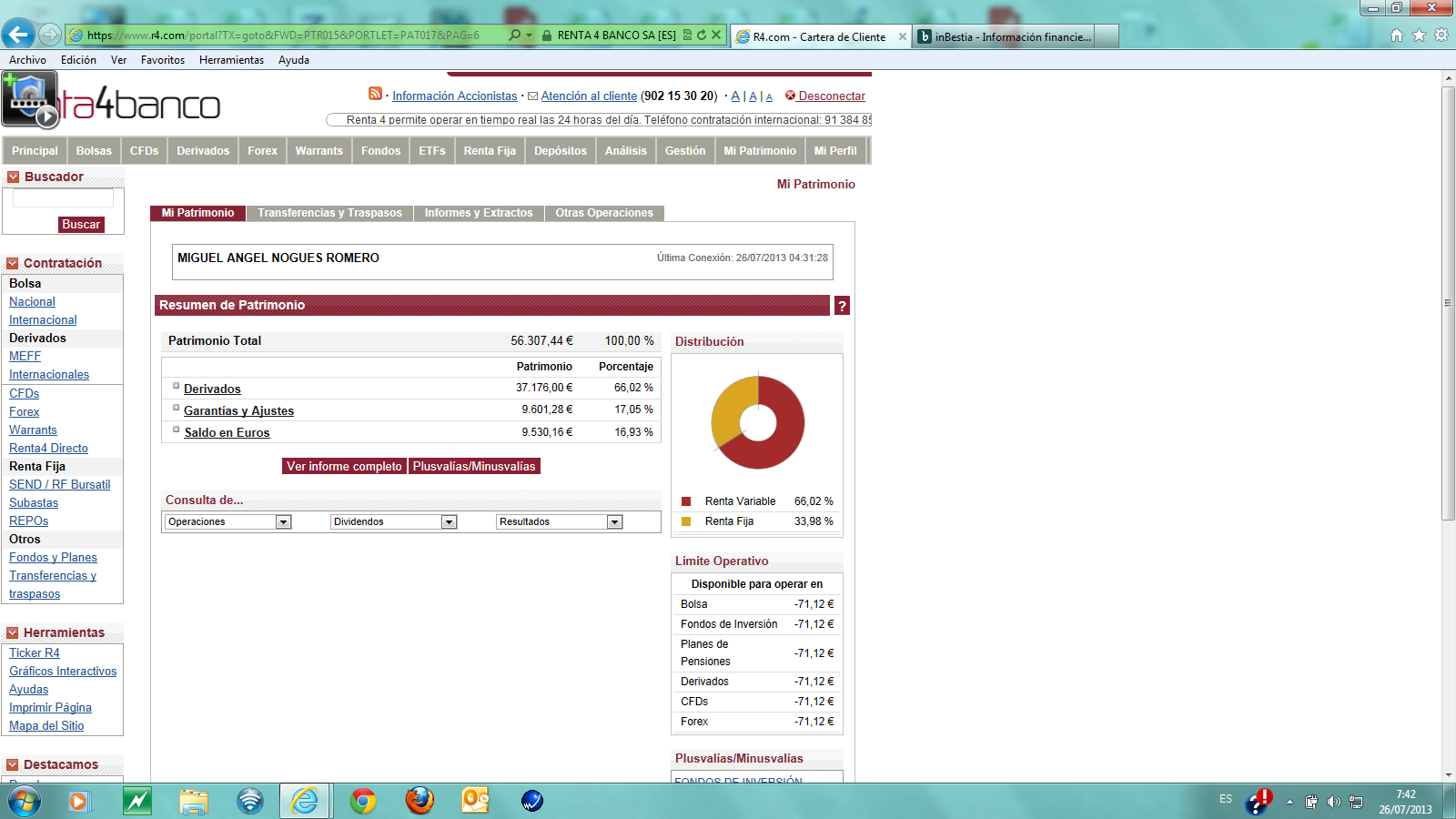
Task: Open browser home page icon
Action: pos(1397,35)
